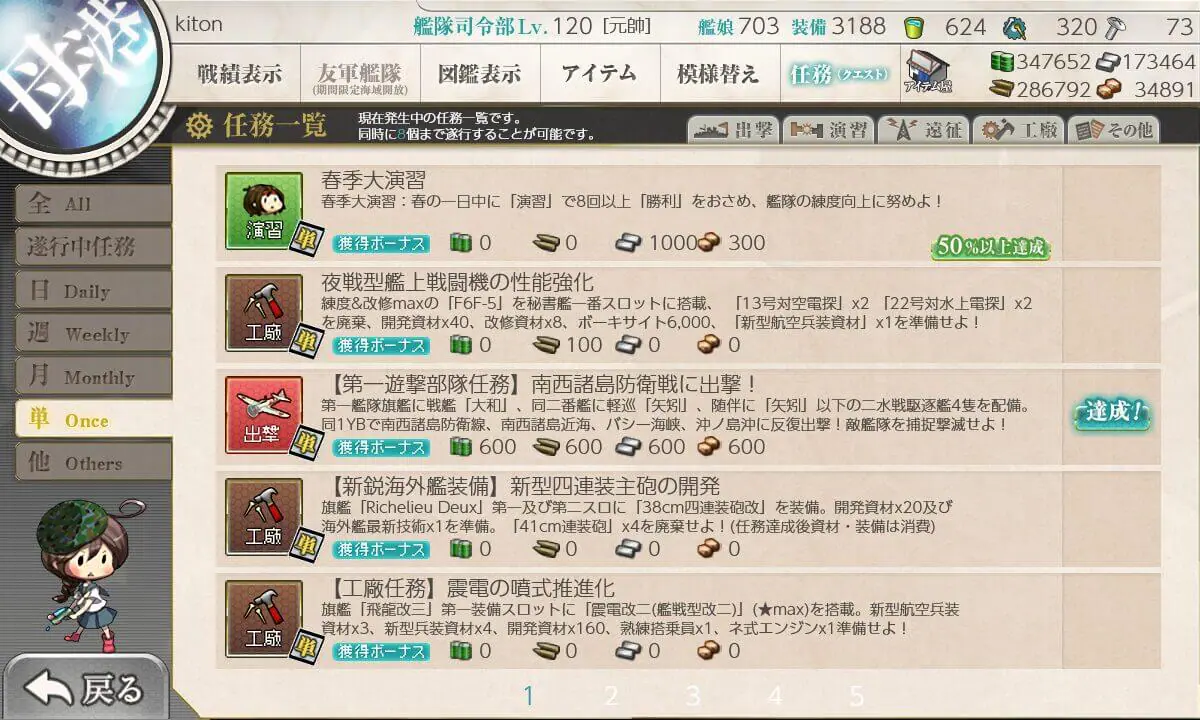Screen dimensions: 1200x720
Task: Filter quests by 工廠 arsenal category
Action: tap(1017, 129)
